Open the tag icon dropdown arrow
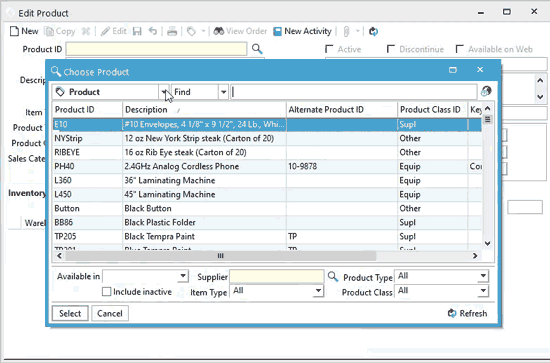This screenshot has height=363, width=550. pos(203,31)
